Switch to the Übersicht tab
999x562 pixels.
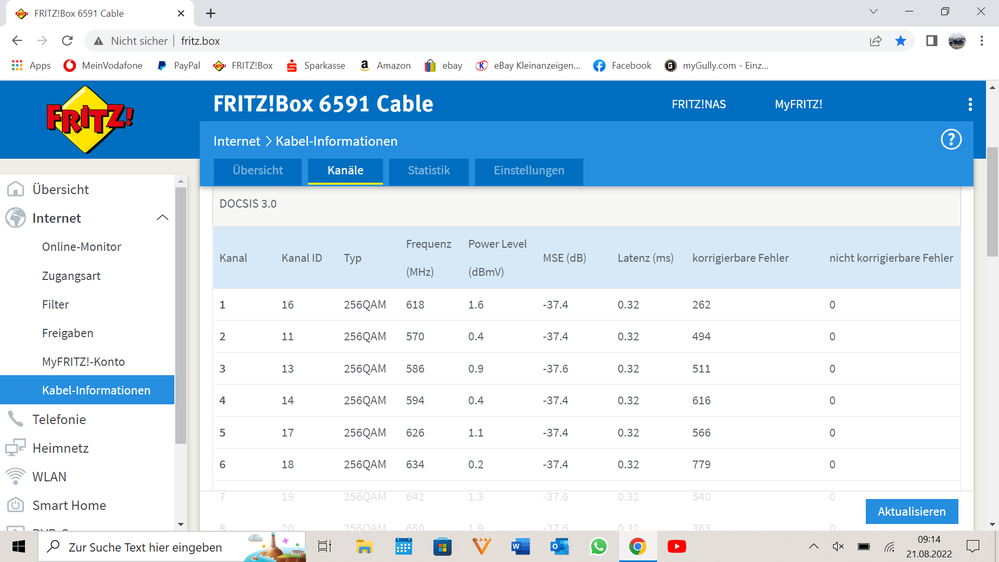(257, 171)
